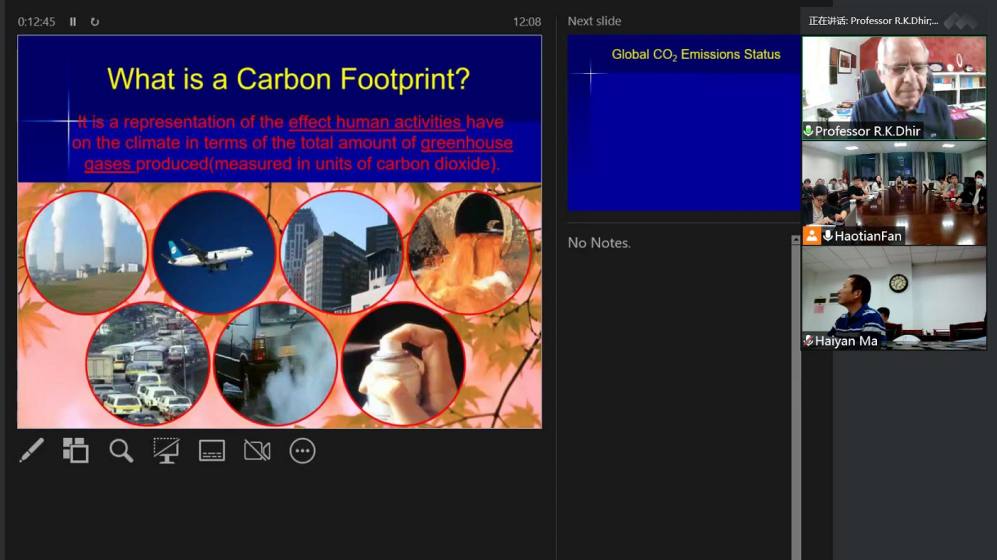Viewport: 997px width, 560px height.
Task: Toggle subtitles icon in presenter toolbar
Action: click(x=212, y=451)
